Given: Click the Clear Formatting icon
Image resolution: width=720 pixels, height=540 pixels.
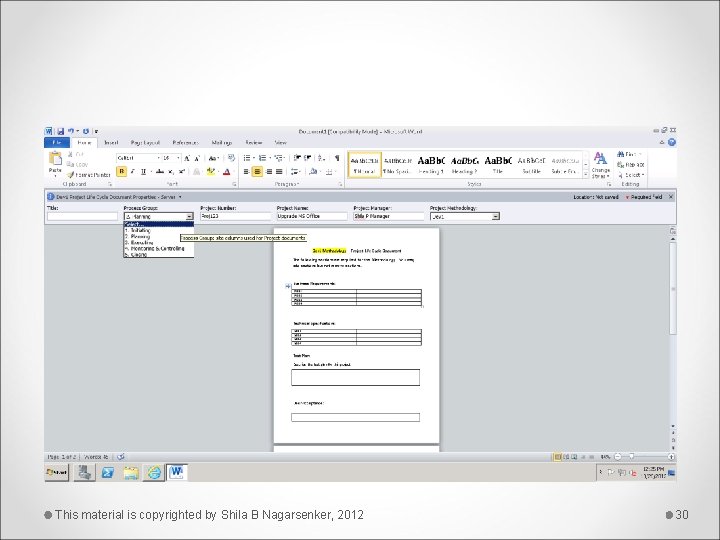Looking at the screenshot, I should [231, 158].
